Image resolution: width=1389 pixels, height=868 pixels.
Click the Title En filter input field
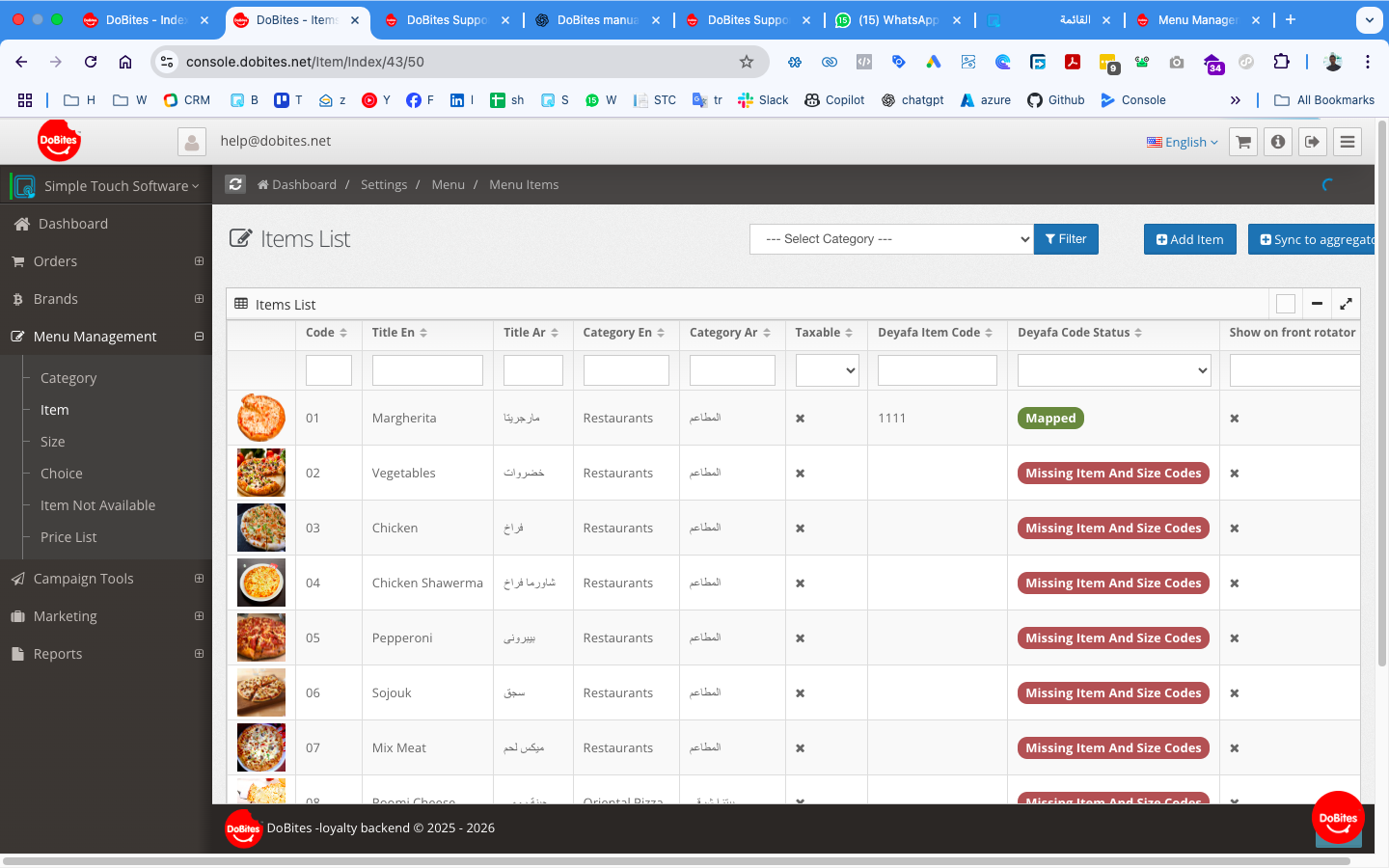427,370
